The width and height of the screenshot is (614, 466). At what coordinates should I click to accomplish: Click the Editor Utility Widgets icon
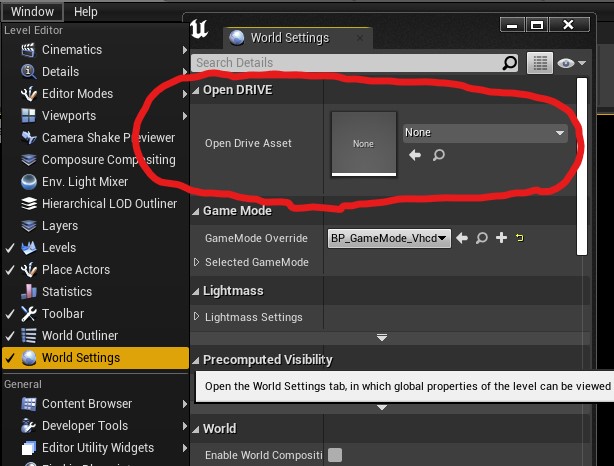(x=29, y=448)
